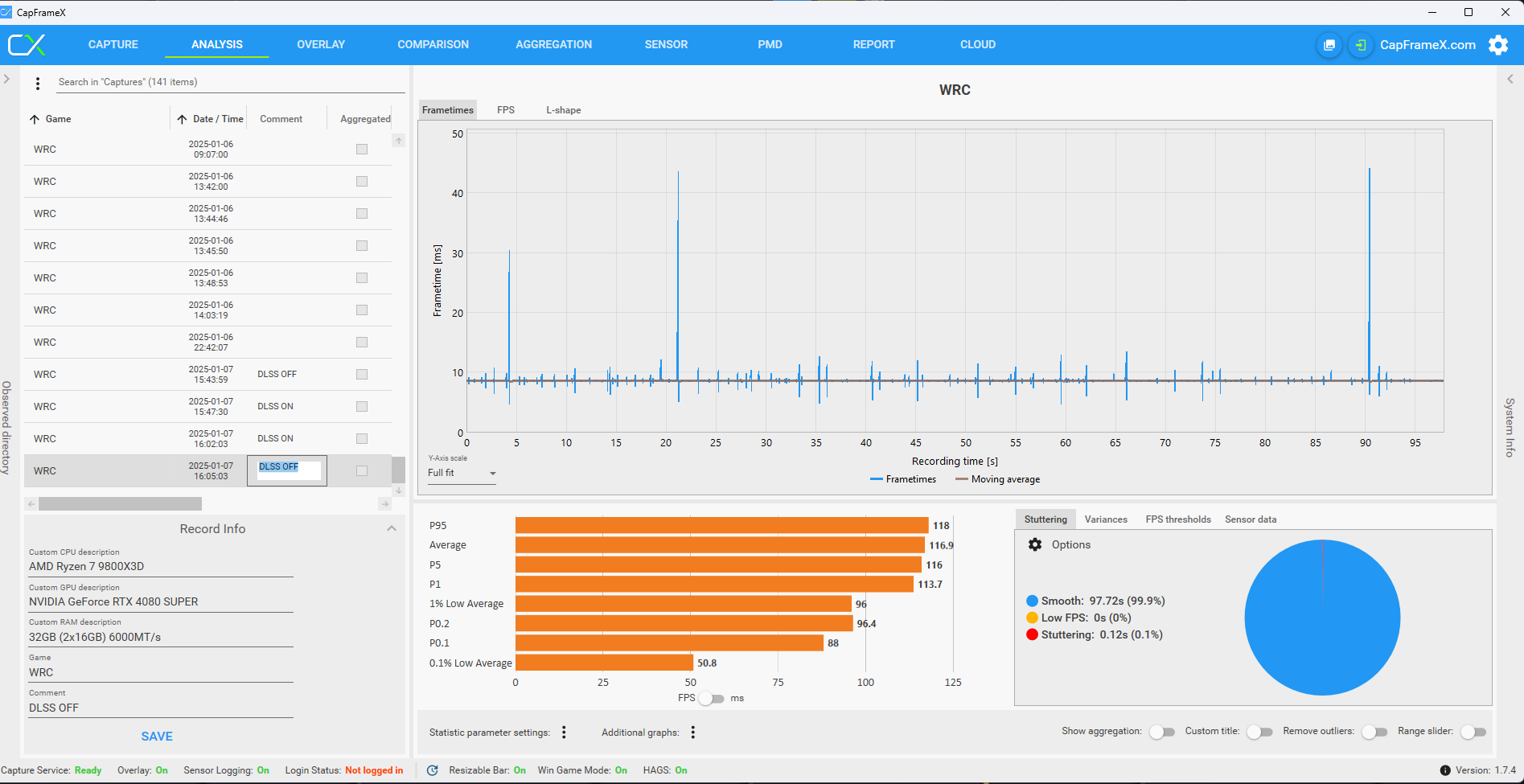Viewport: 1524px width, 784px height.
Task: Open Statistic parameter settings three-dot menu
Action: click(564, 732)
